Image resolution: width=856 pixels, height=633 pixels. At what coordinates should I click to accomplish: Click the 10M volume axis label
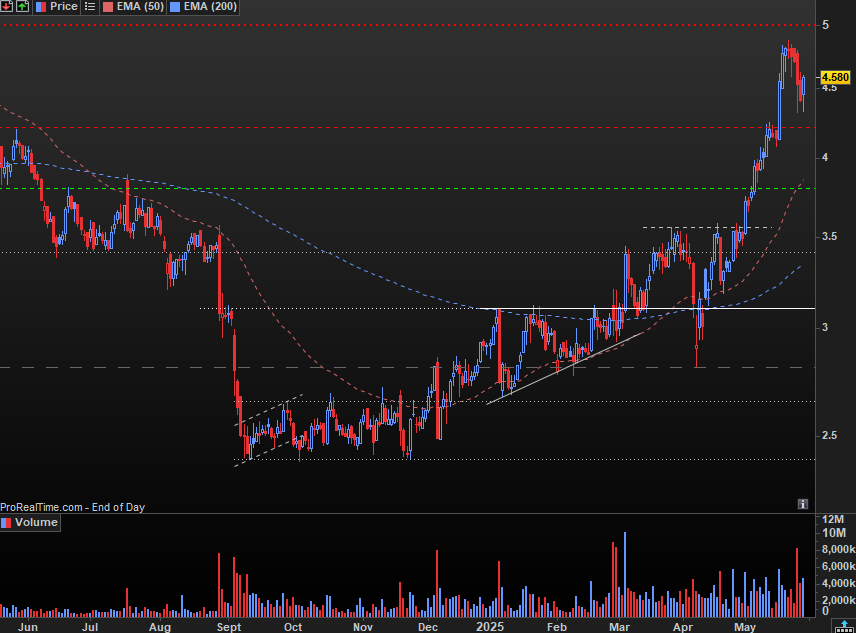(x=834, y=533)
